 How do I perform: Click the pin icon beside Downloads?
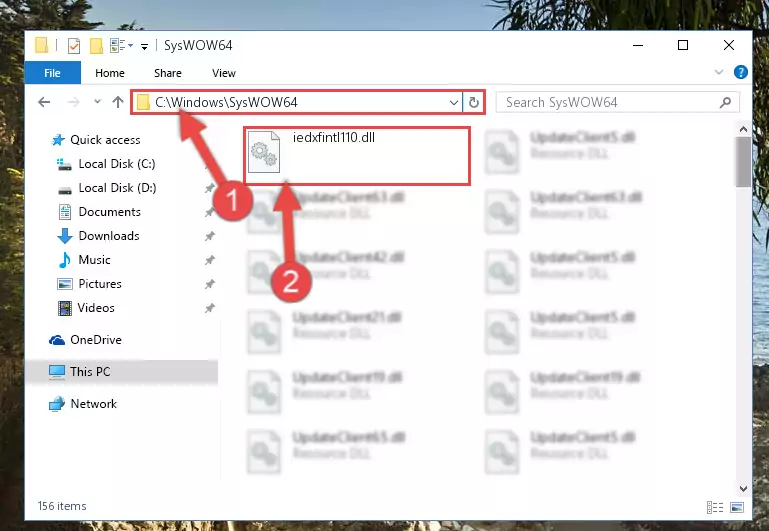click(x=209, y=236)
